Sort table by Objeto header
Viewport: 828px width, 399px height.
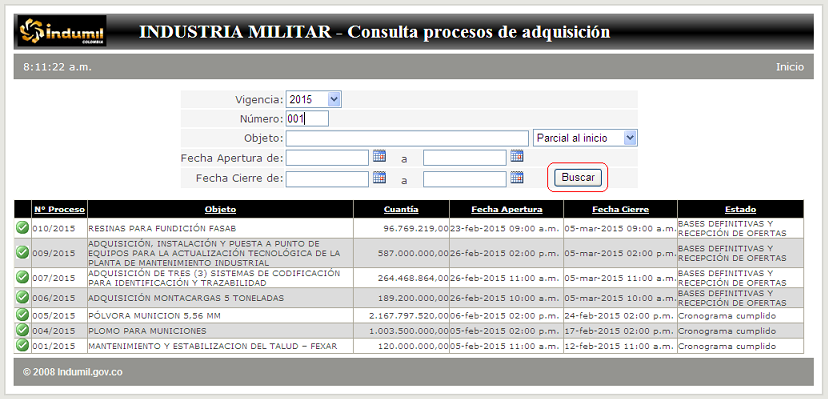(220, 210)
